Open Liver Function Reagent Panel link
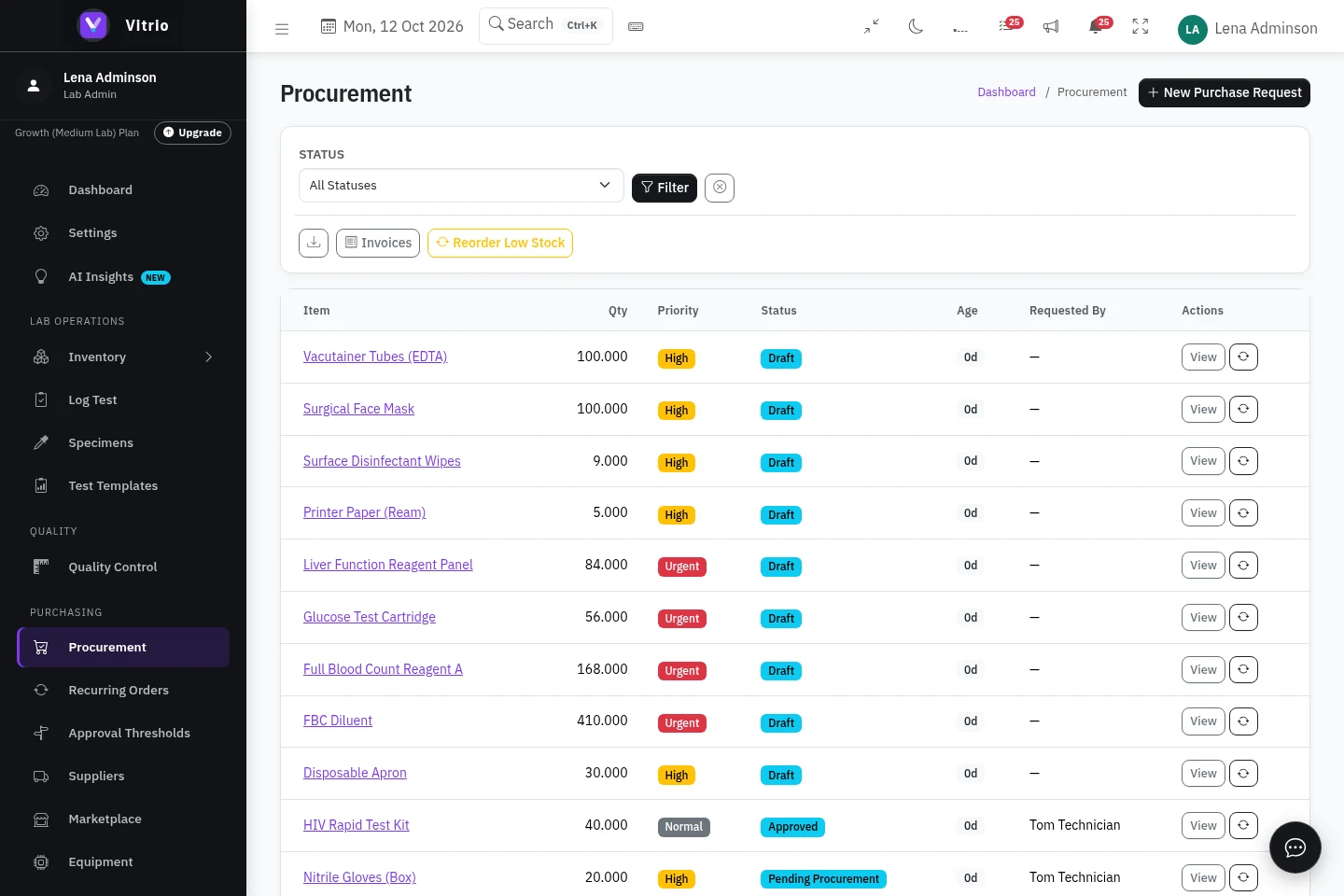 (388, 565)
